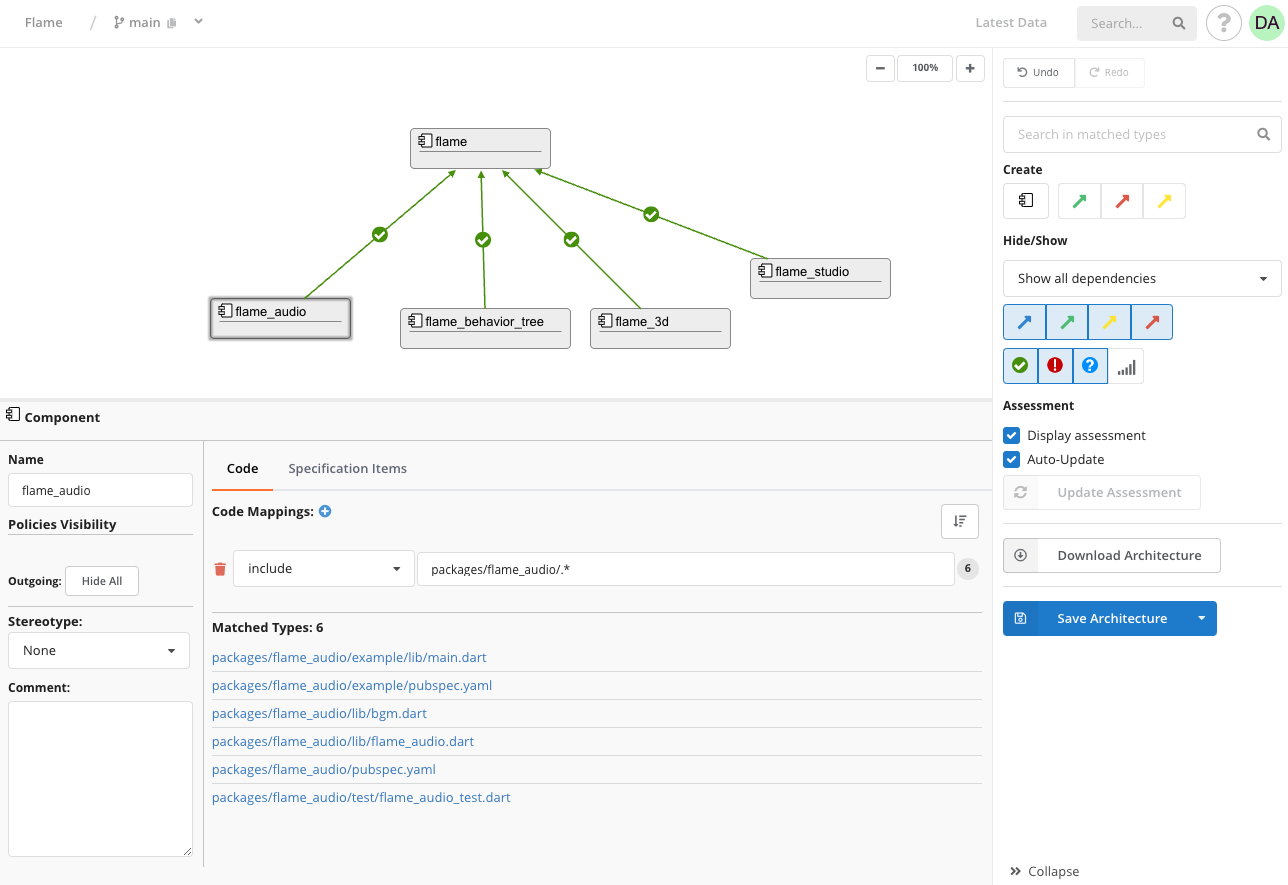Create a red forbidden dependency arrow
This screenshot has height=885, width=1288.
click(1122, 200)
